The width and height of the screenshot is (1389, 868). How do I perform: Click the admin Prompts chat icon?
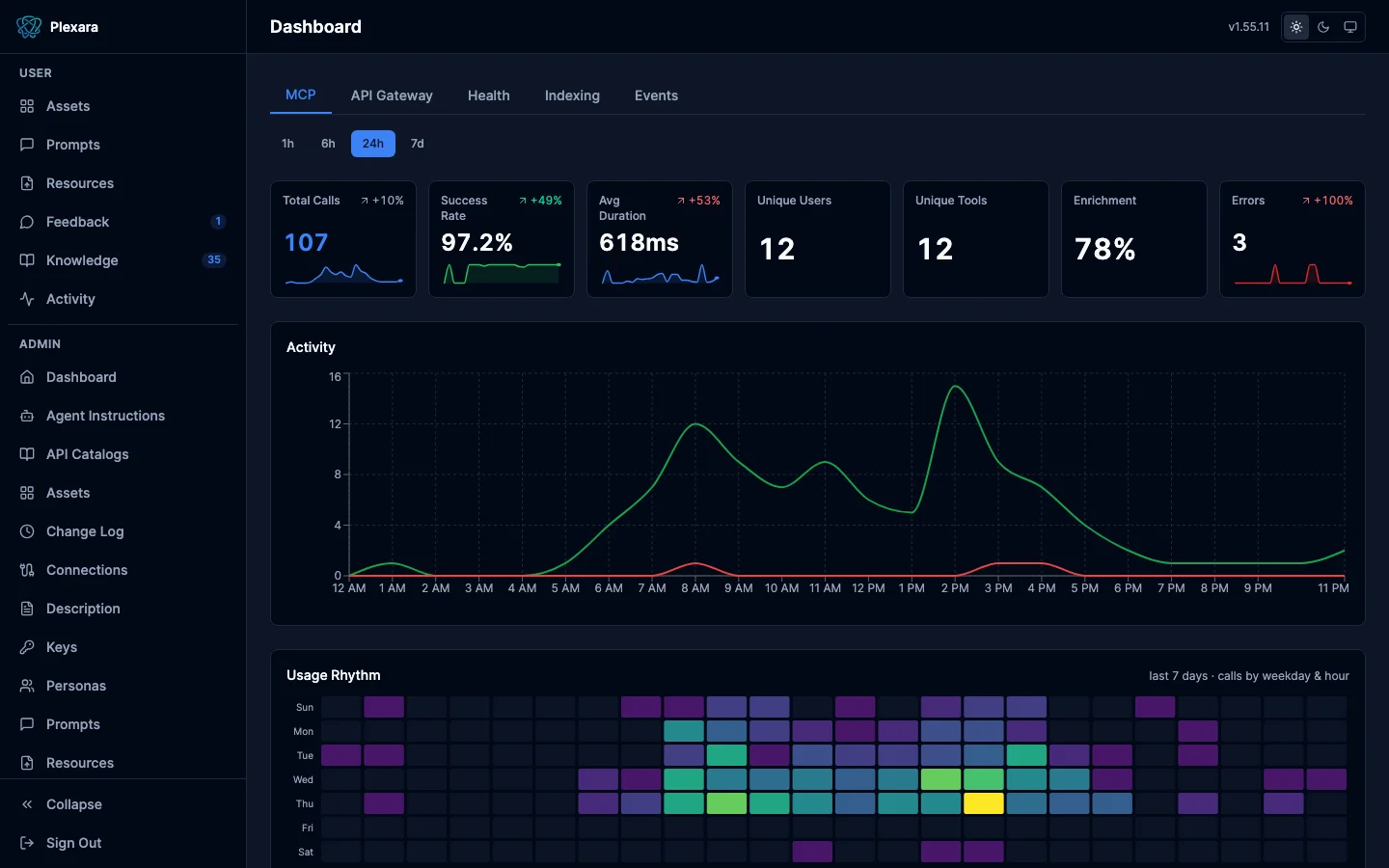coord(27,724)
